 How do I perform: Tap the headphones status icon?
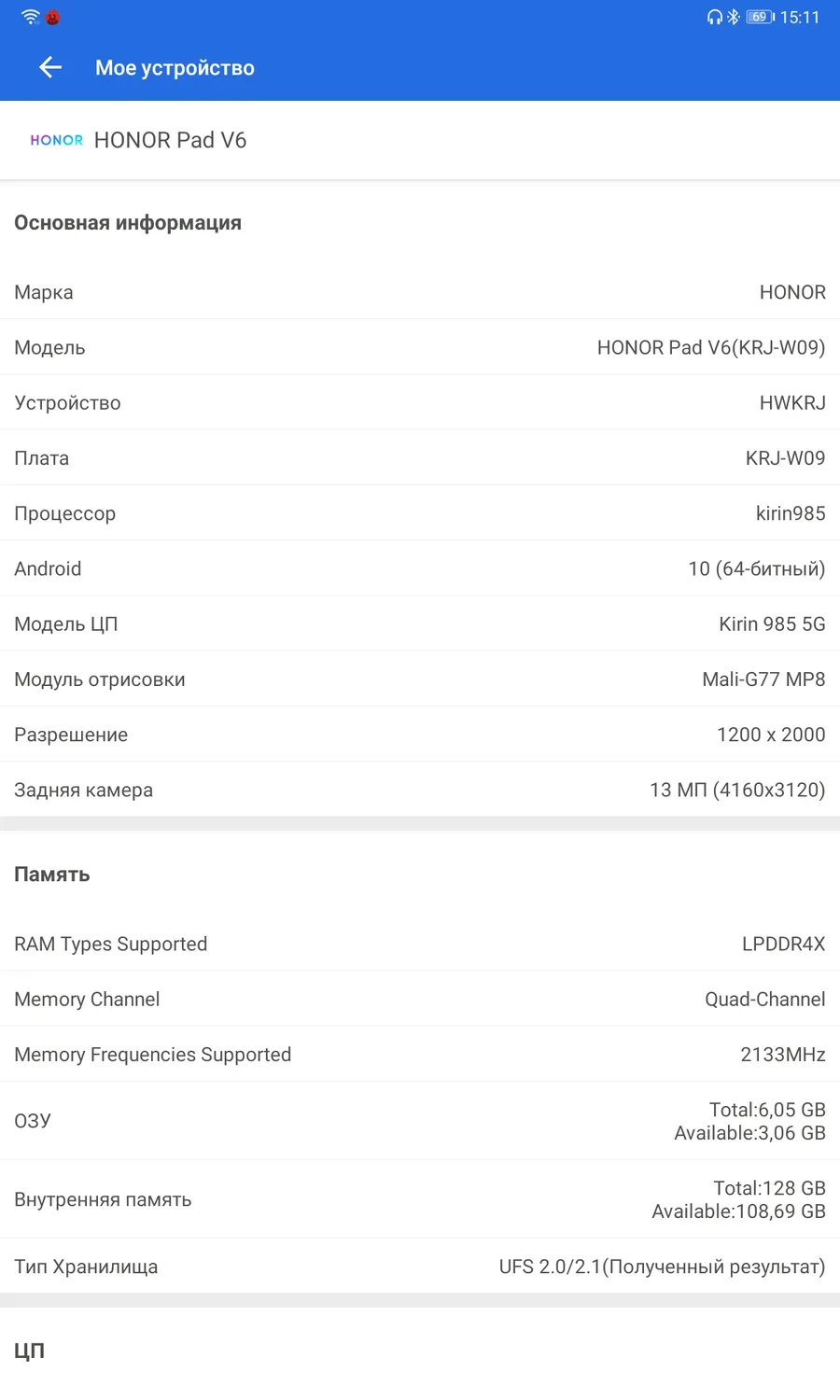(x=714, y=17)
